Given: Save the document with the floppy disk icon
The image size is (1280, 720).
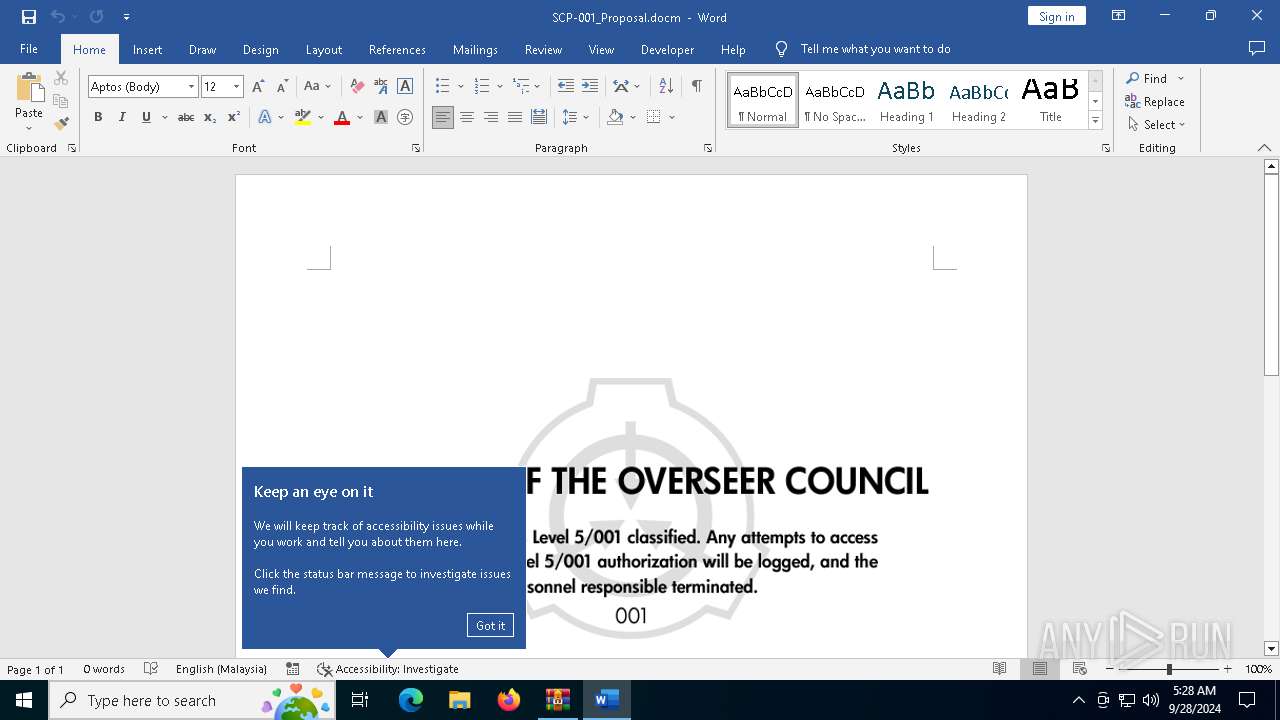Looking at the screenshot, I should (x=29, y=17).
